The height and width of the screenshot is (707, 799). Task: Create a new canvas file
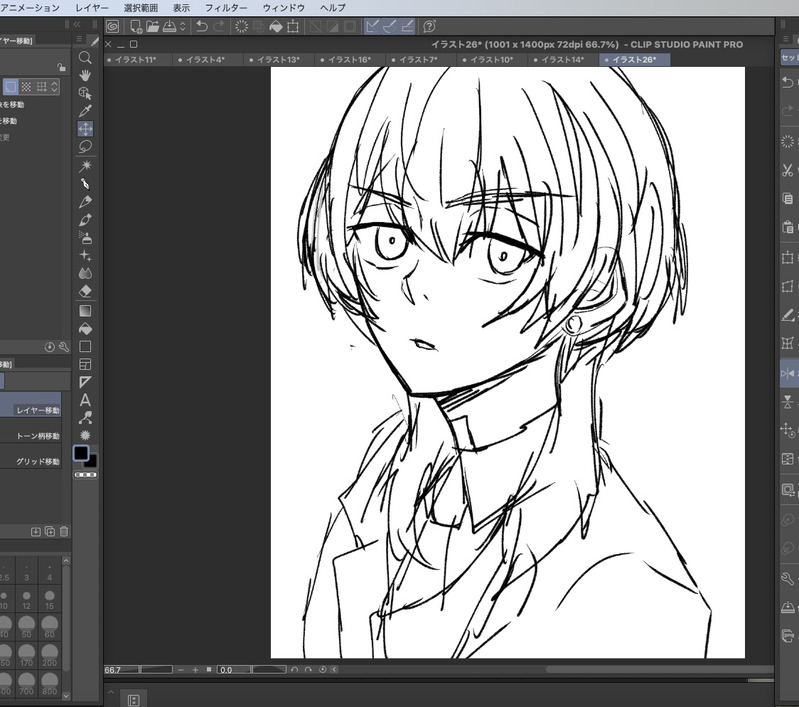[x=136, y=26]
